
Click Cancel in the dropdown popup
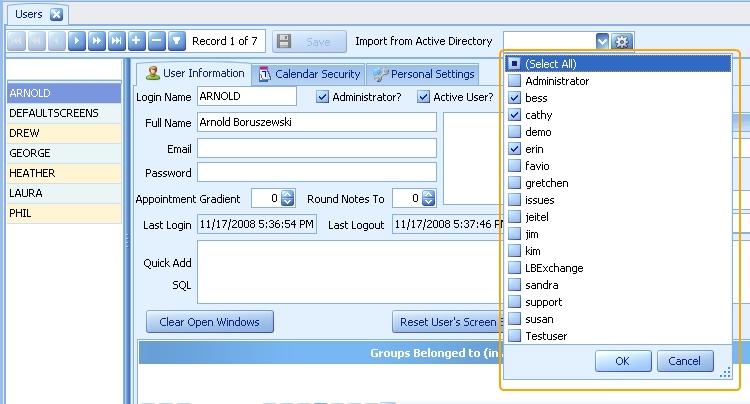pyautogui.click(x=684, y=361)
